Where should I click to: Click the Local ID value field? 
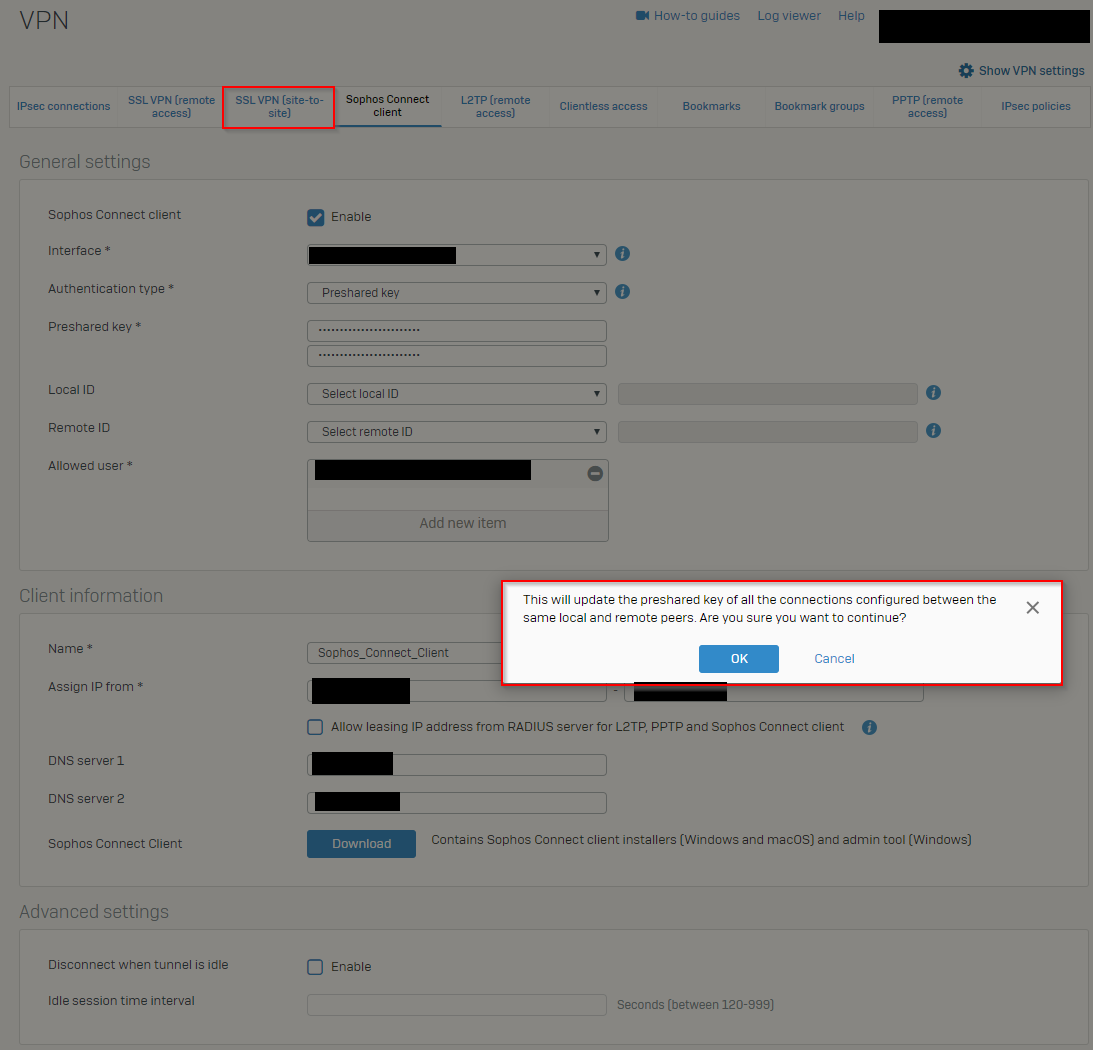pos(767,394)
